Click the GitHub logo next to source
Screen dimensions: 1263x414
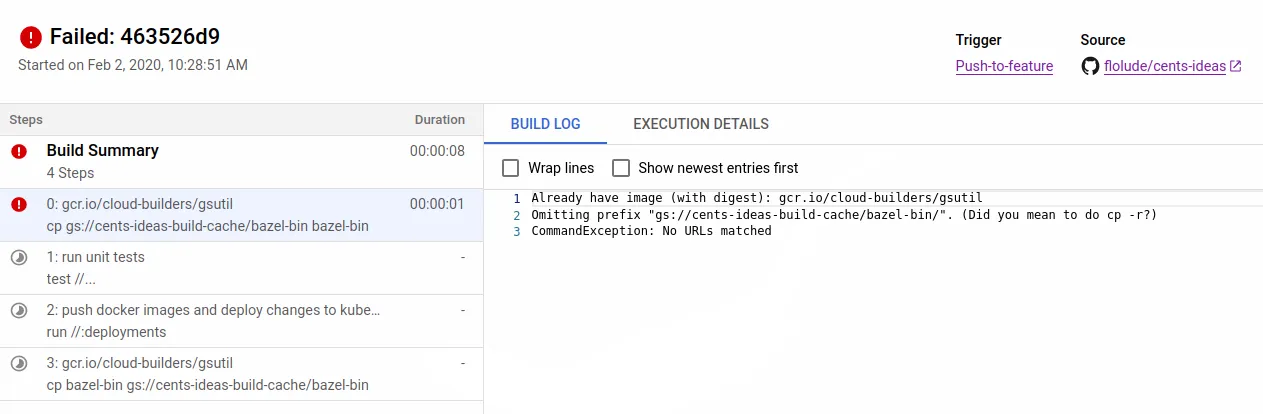[1090, 66]
